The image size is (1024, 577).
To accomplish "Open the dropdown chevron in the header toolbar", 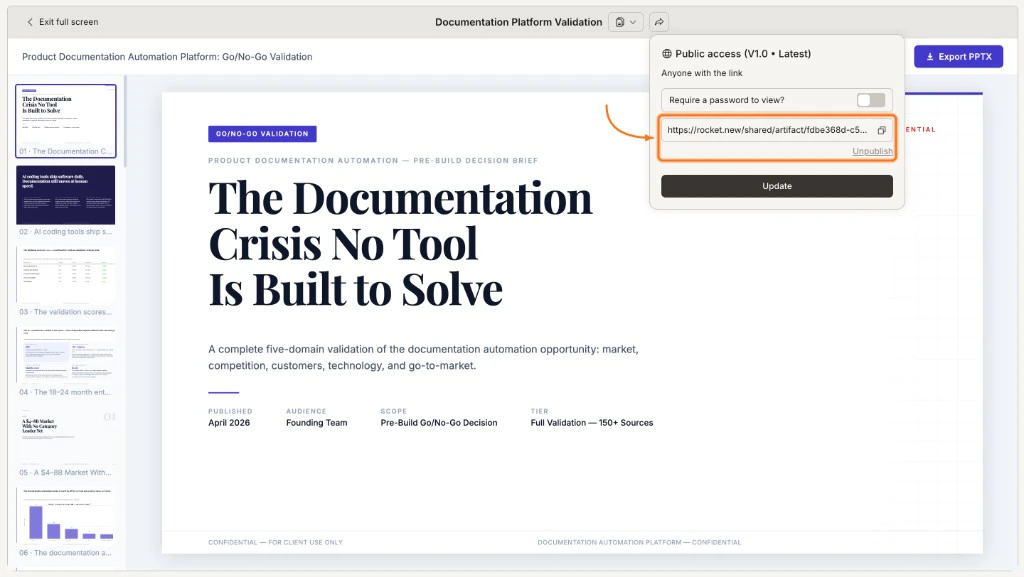I will (632, 21).
